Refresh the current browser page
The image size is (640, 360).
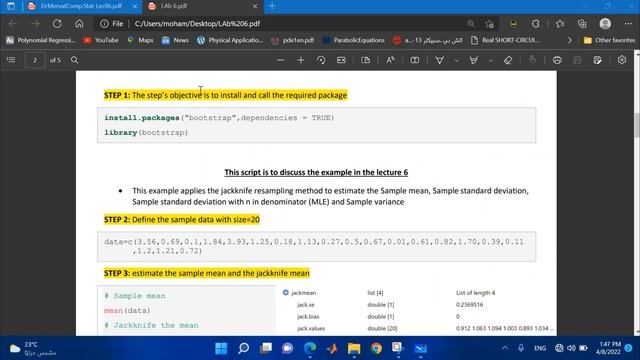(57, 24)
